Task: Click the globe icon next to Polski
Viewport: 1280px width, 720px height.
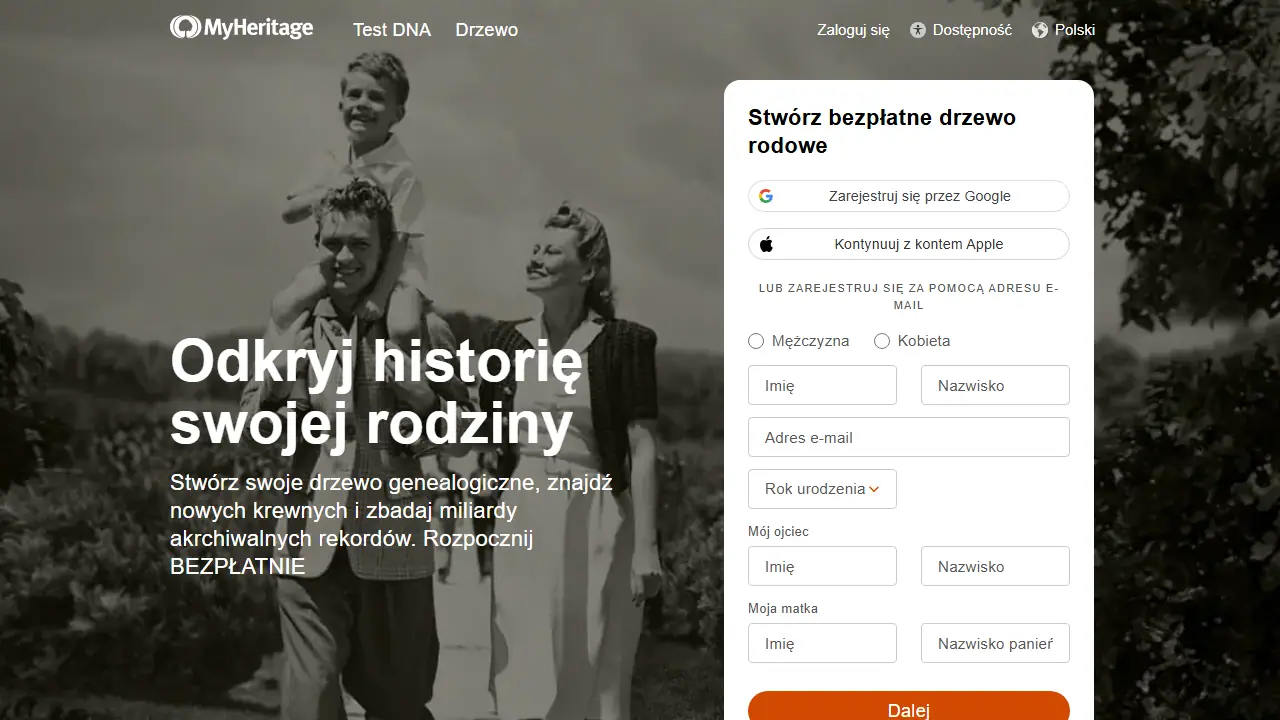Action: 1040,30
